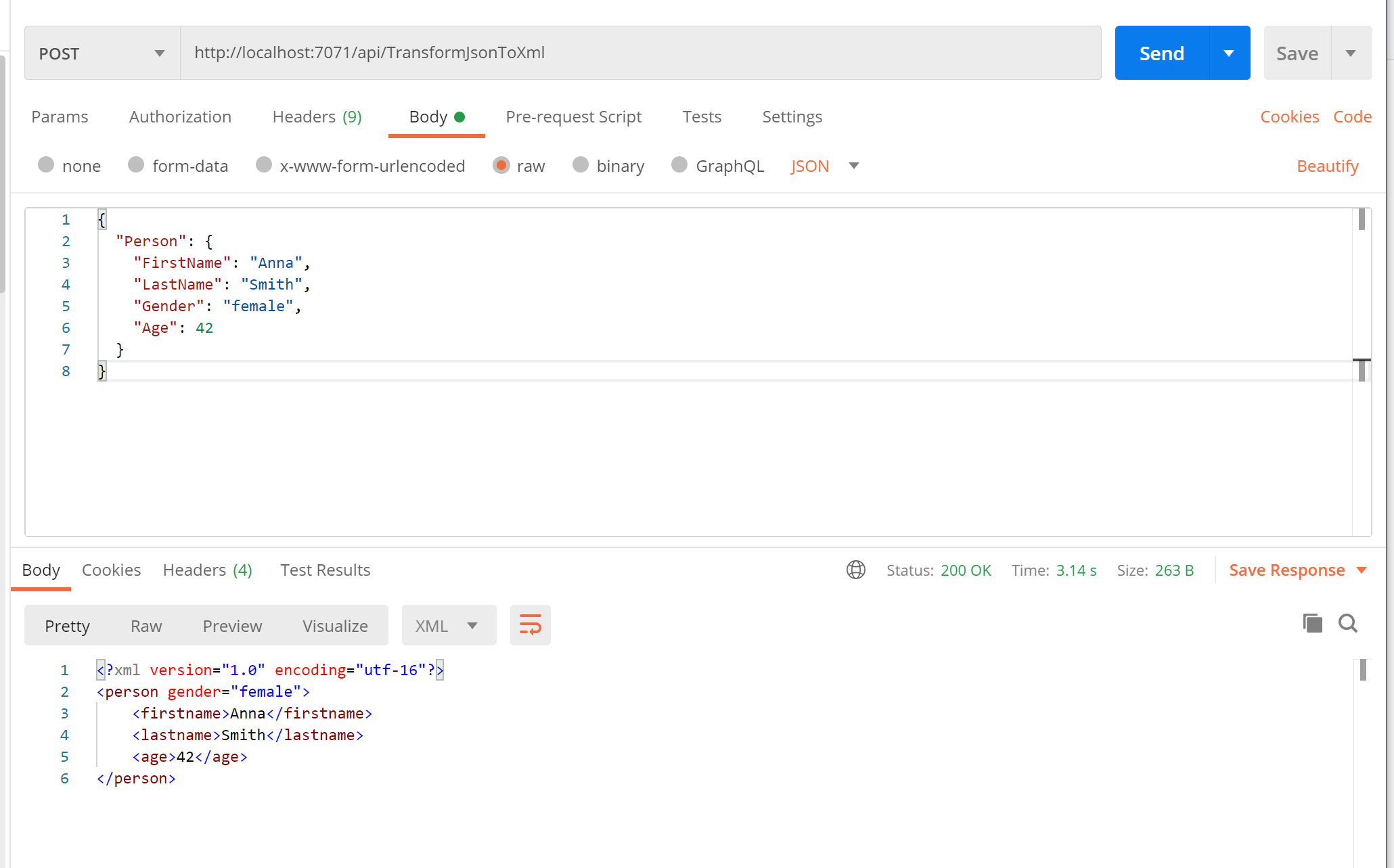Send the TransformJsonToXml request
The width and height of the screenshot is (1394, 868).
(1161, 53)
